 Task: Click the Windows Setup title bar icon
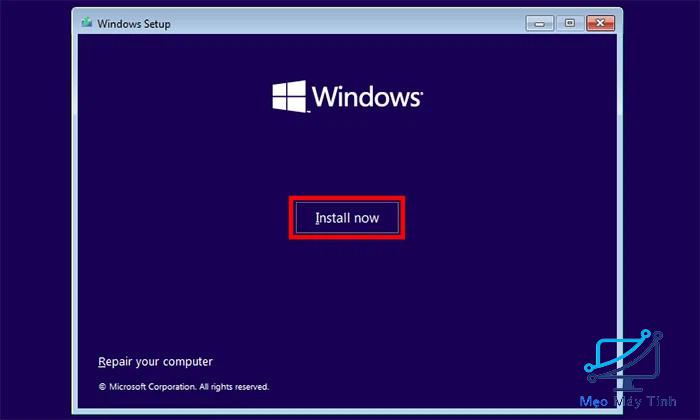(87, 22)
